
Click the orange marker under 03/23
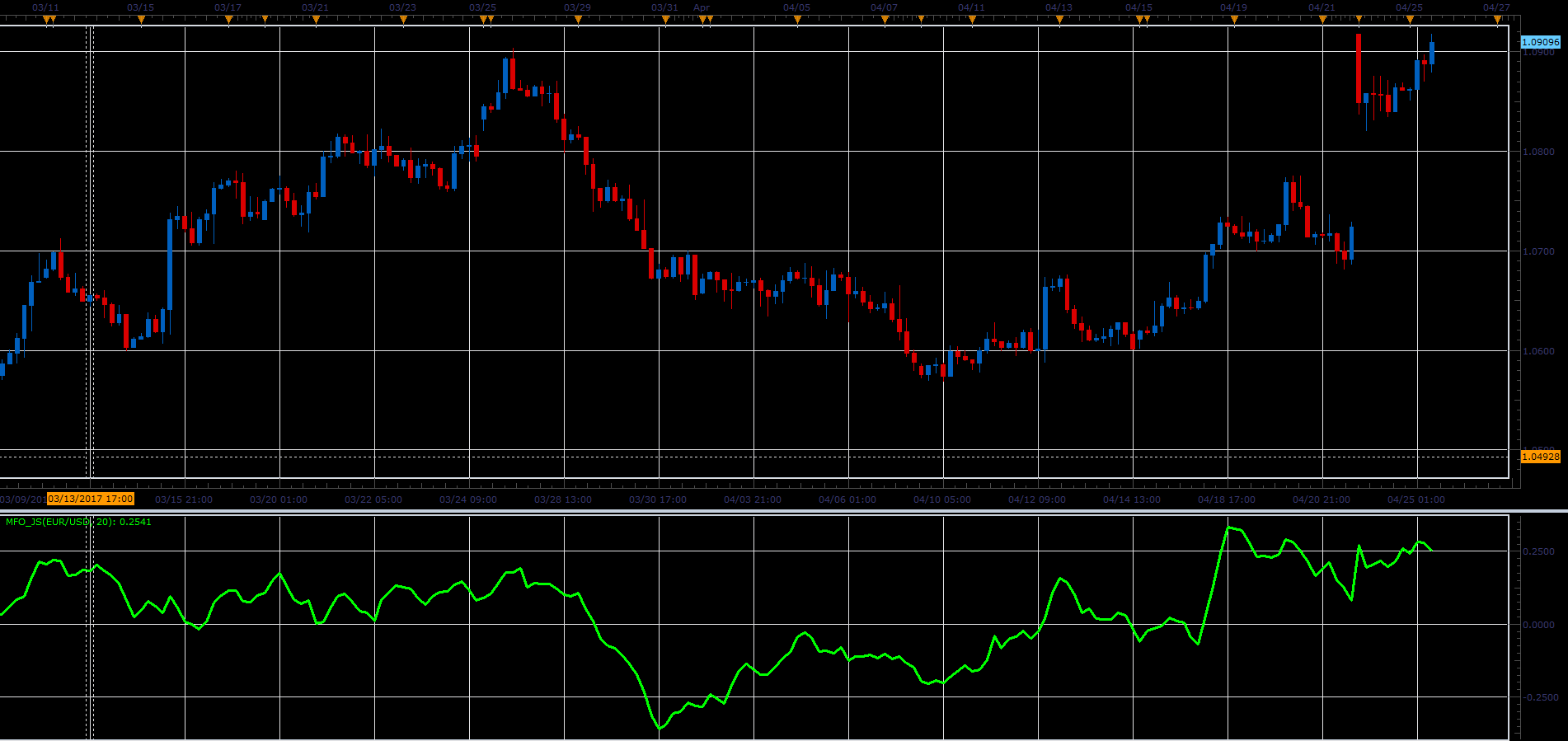point(403,20)
